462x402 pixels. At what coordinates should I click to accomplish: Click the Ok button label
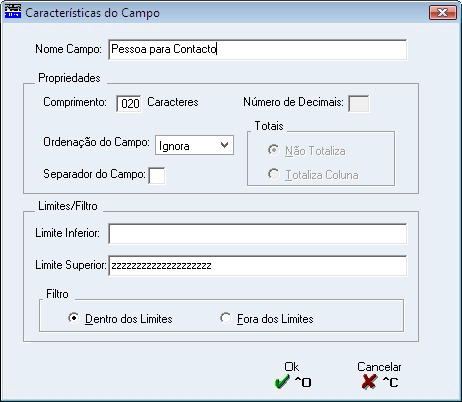pyautogui.click(x=292, y=367)
